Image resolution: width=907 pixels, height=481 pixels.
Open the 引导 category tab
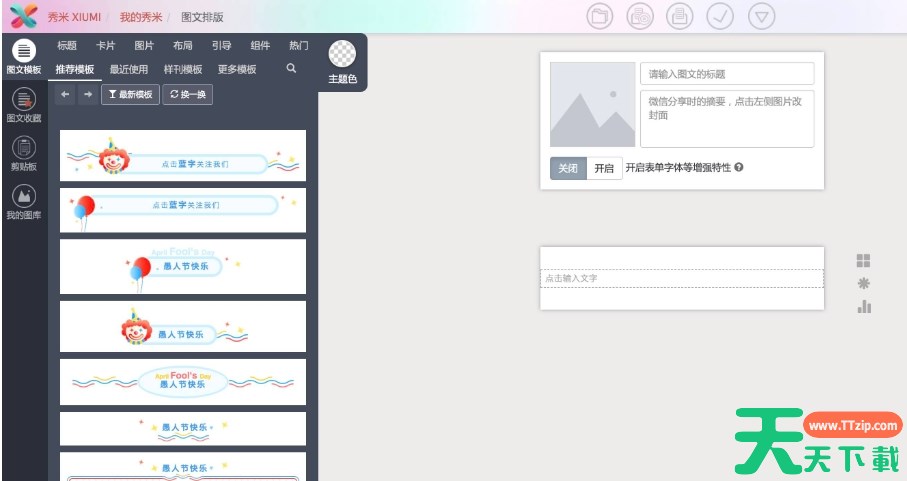[222, 45]
